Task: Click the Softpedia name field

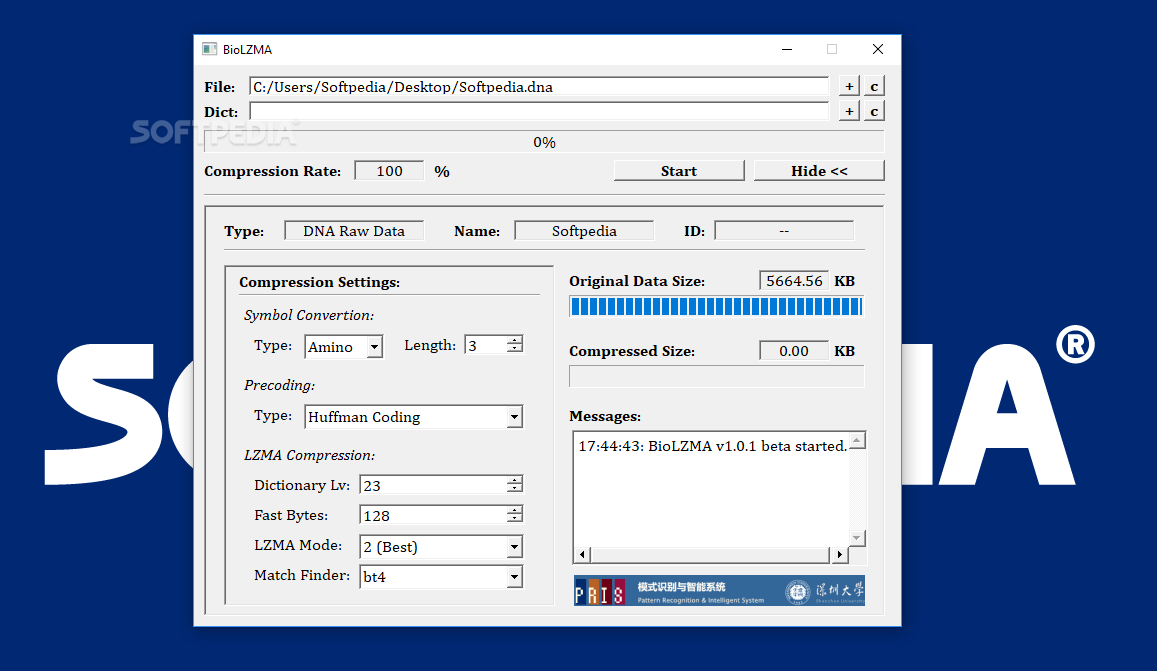Action: click(x=584, y=231)
